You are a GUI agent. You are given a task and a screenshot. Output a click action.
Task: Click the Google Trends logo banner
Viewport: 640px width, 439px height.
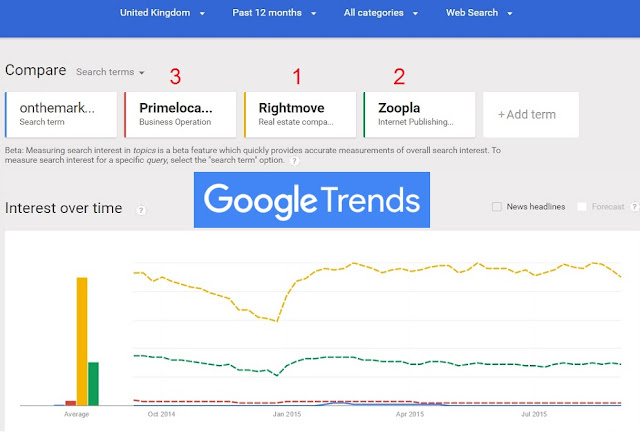tap(312, 200)
